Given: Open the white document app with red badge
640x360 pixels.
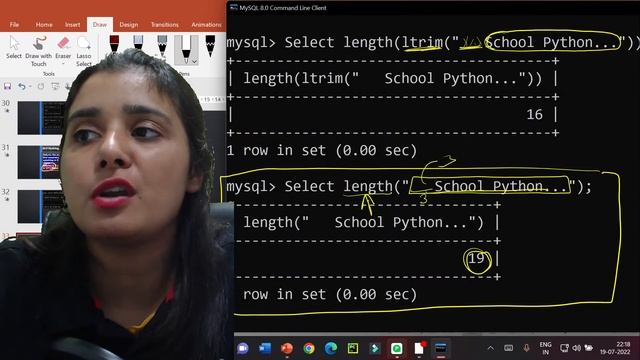Looking at the screenshot, I should click(x=419, y=348).
